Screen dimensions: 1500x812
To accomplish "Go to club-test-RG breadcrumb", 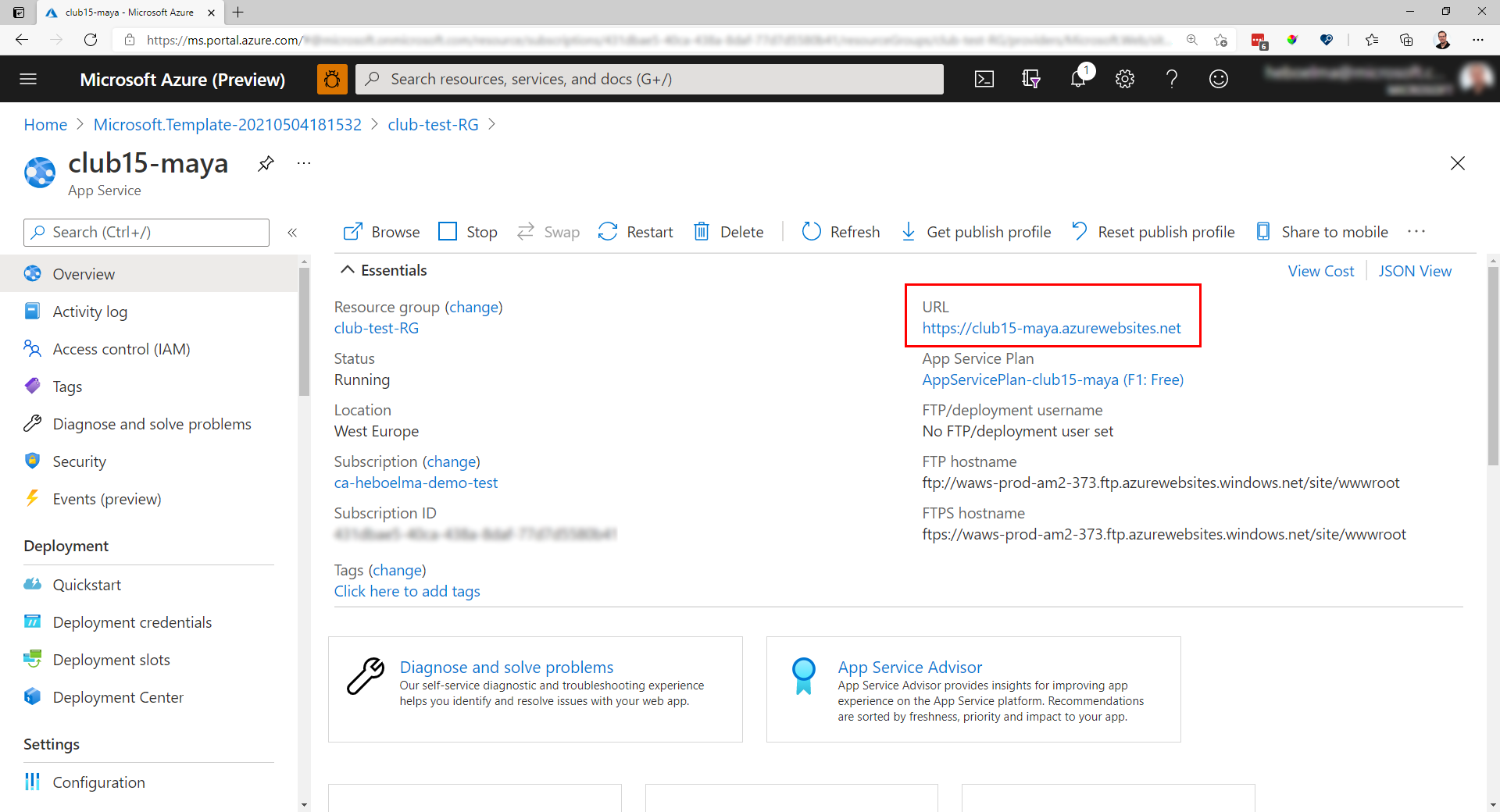I will click(433, 125).
